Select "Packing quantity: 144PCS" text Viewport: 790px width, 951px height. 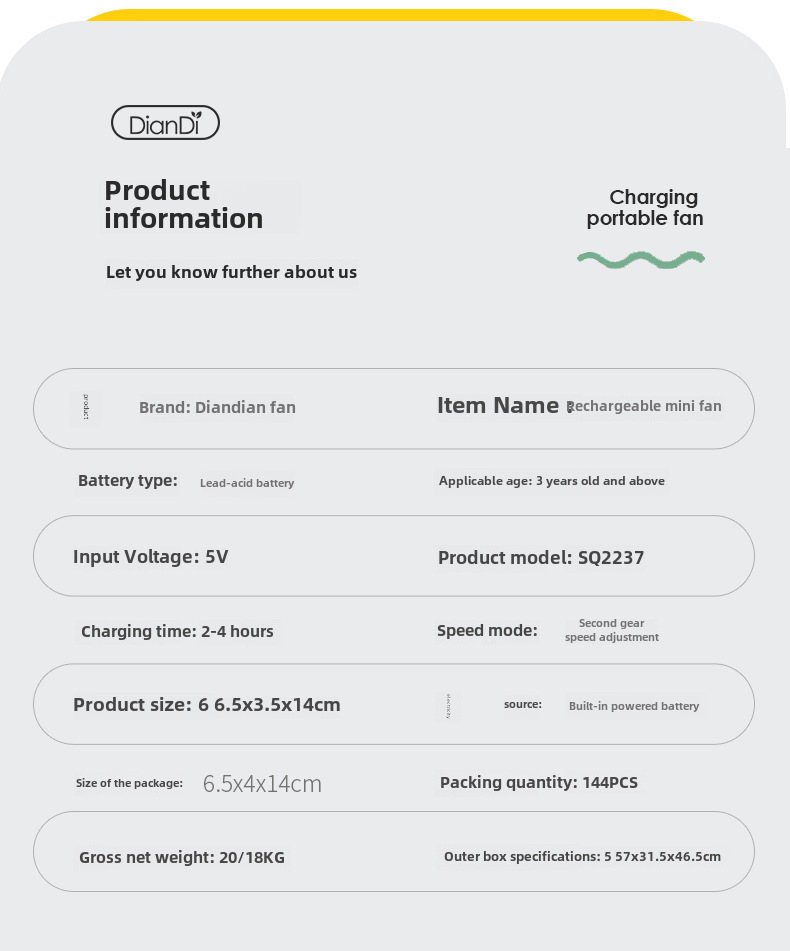[x=538, y=782]
